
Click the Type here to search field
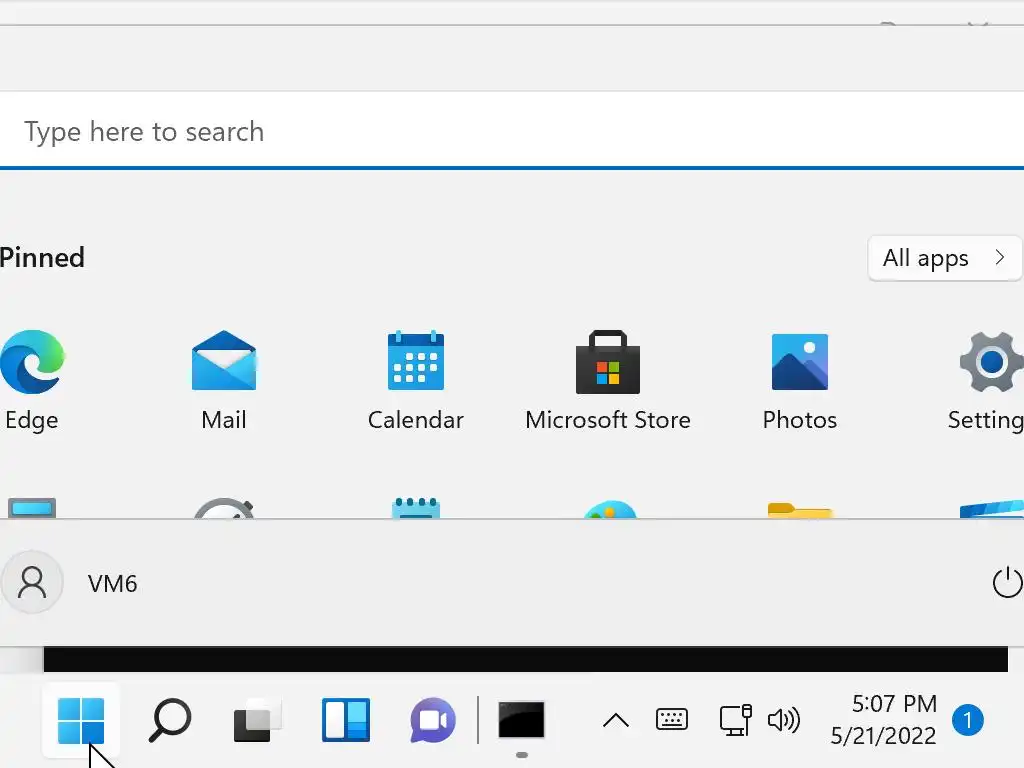pyautogui.click(x=512, y=131)
